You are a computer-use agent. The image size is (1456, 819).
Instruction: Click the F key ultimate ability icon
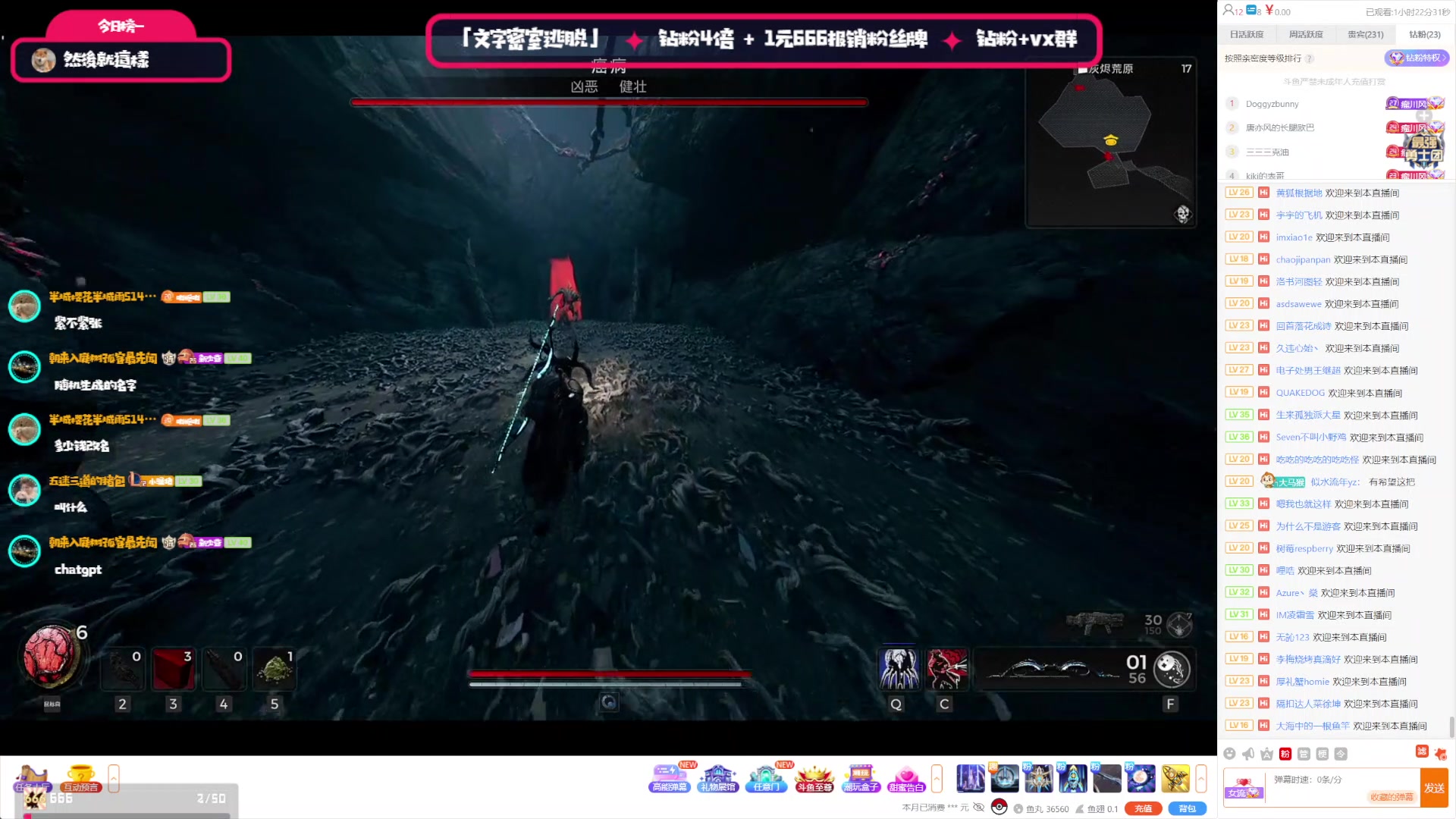[1172, 669]
